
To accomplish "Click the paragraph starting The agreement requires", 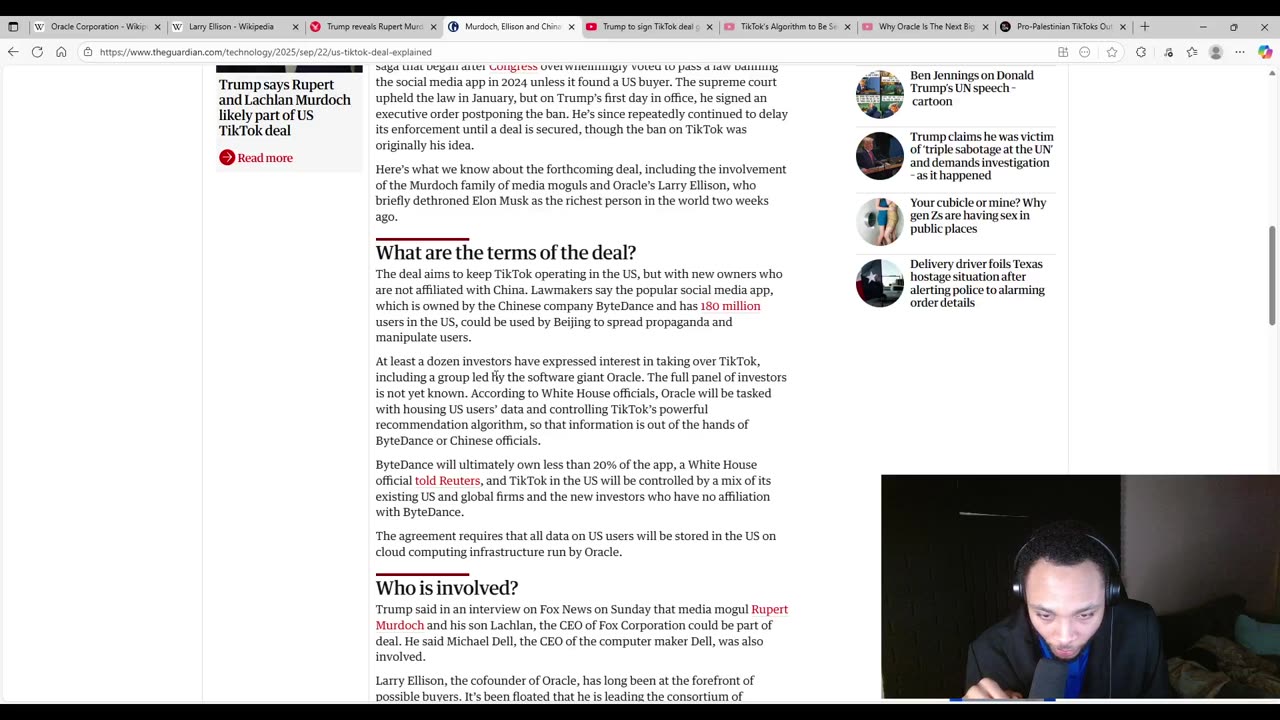I will [x=576, y=544].
